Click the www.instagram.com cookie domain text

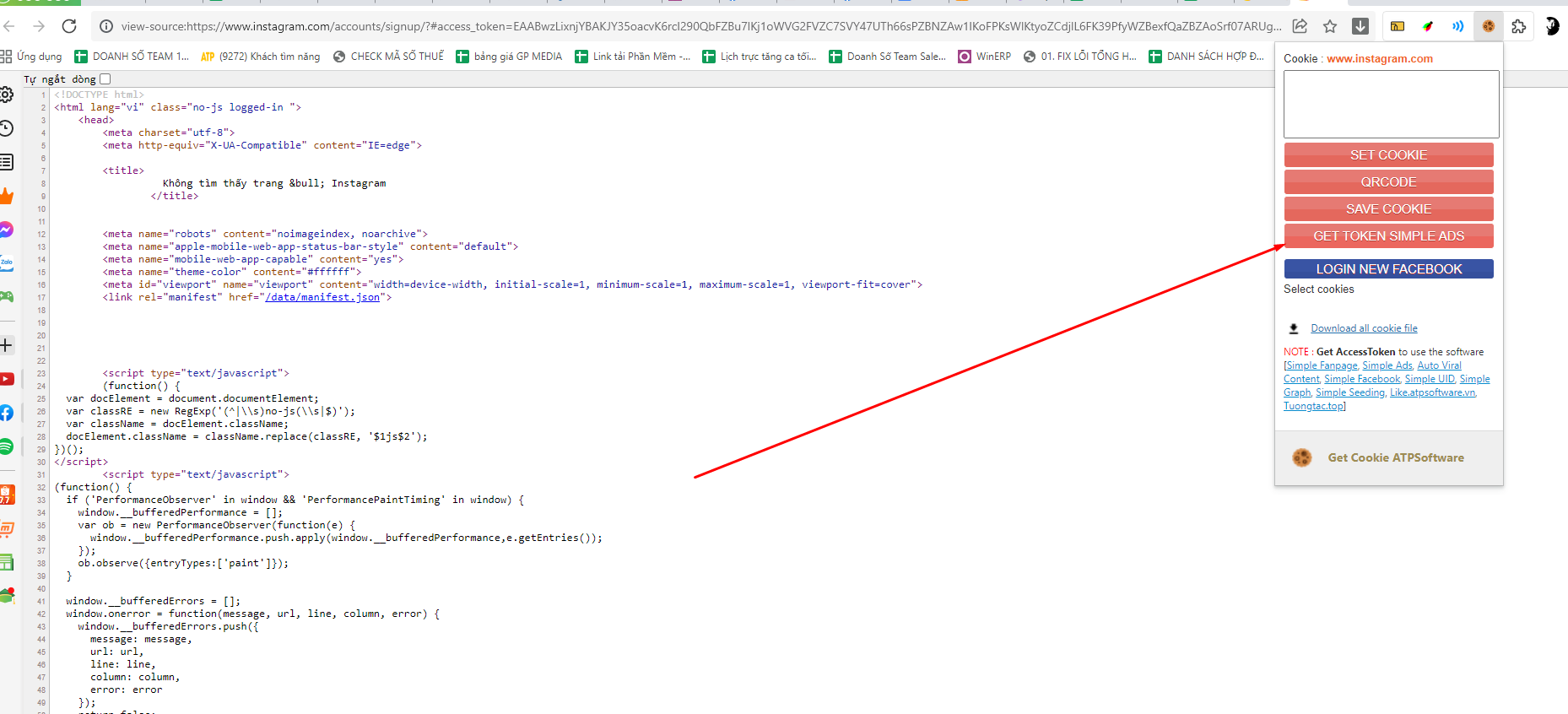[x=1380, y=59]
